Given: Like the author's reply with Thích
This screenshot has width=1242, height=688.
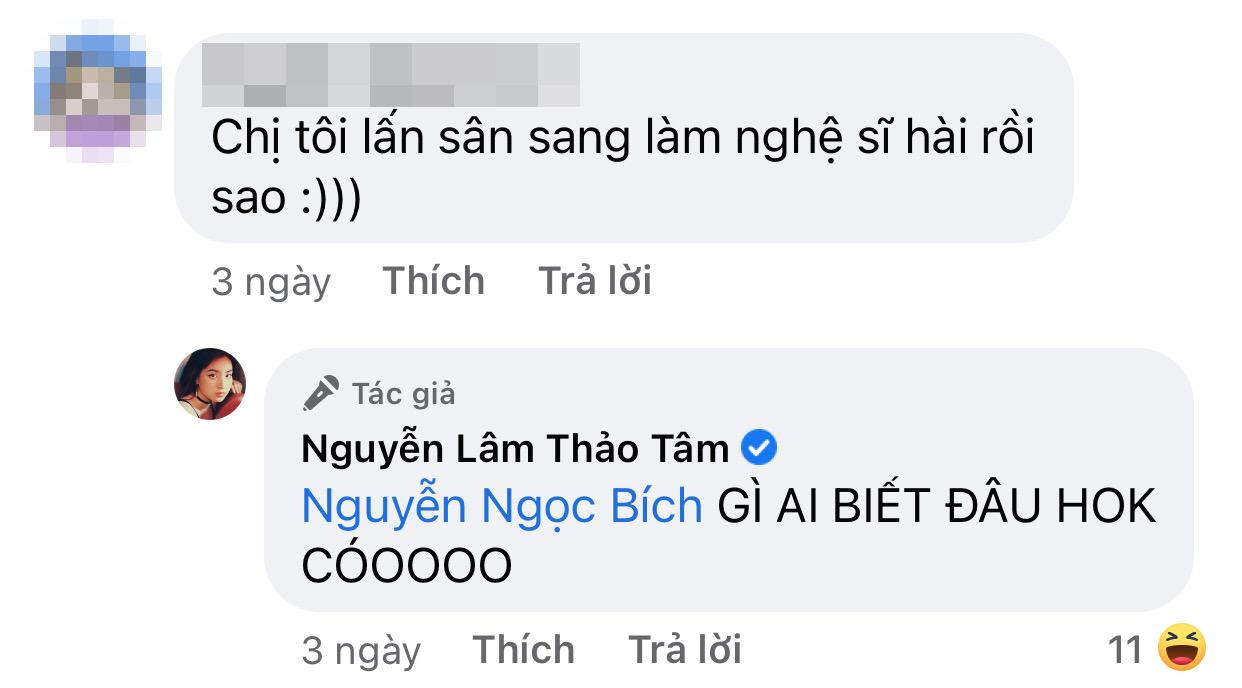Looking at the screenshot, I should coord(524,650).
